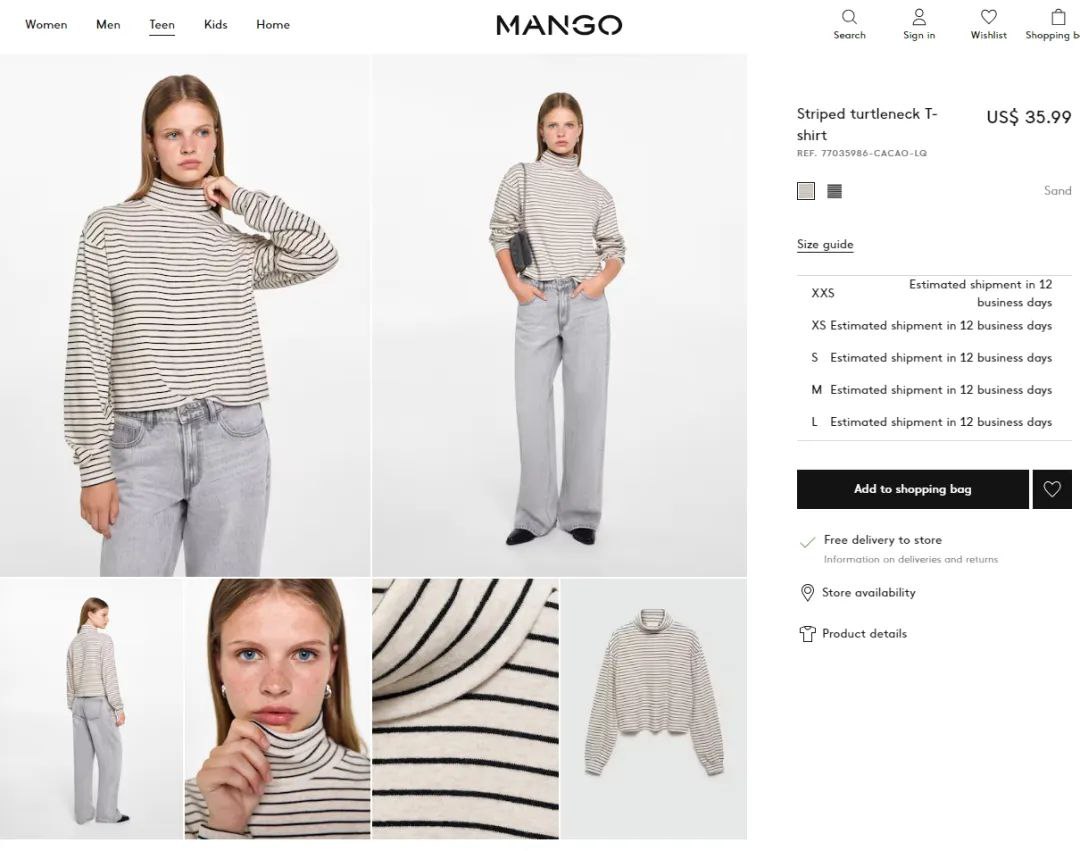
Task: Click the Sign in person icon
Action: coord(919,17)
